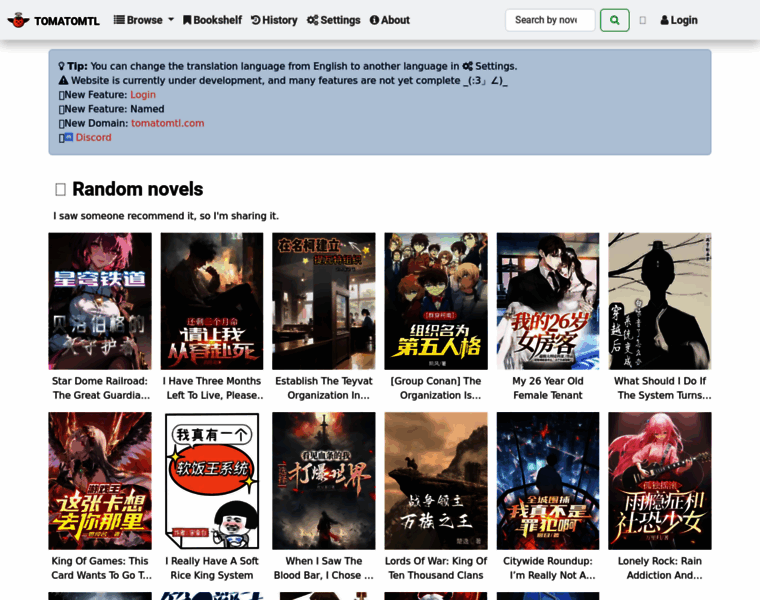Open Establish The Teyvat Organization cover

[x=324, y=301]
